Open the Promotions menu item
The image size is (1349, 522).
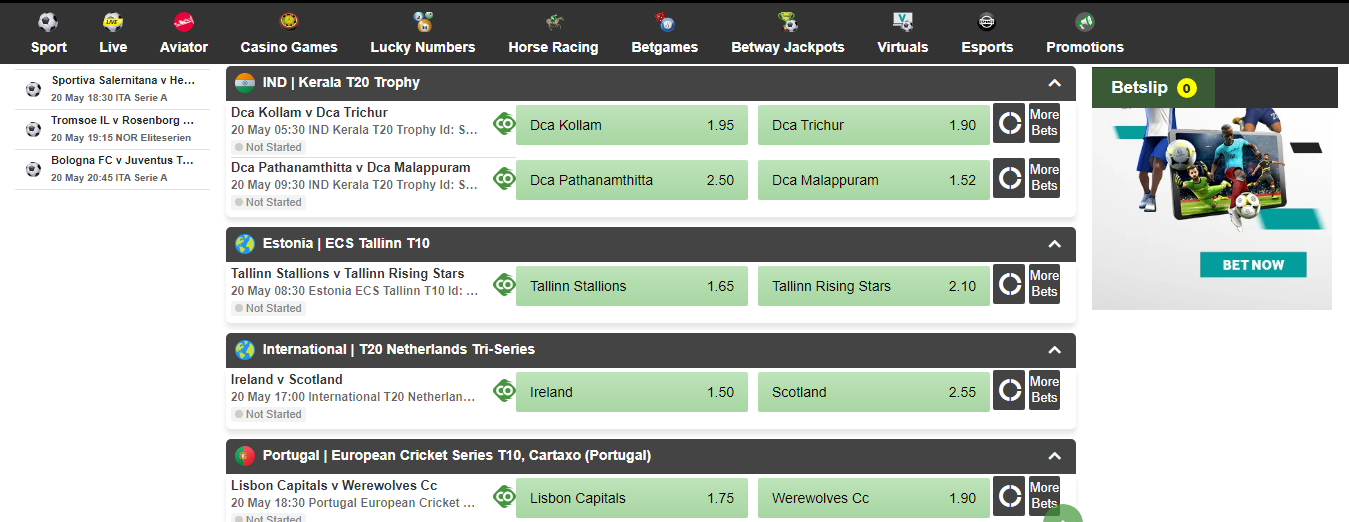click(x=1085, y=33)
